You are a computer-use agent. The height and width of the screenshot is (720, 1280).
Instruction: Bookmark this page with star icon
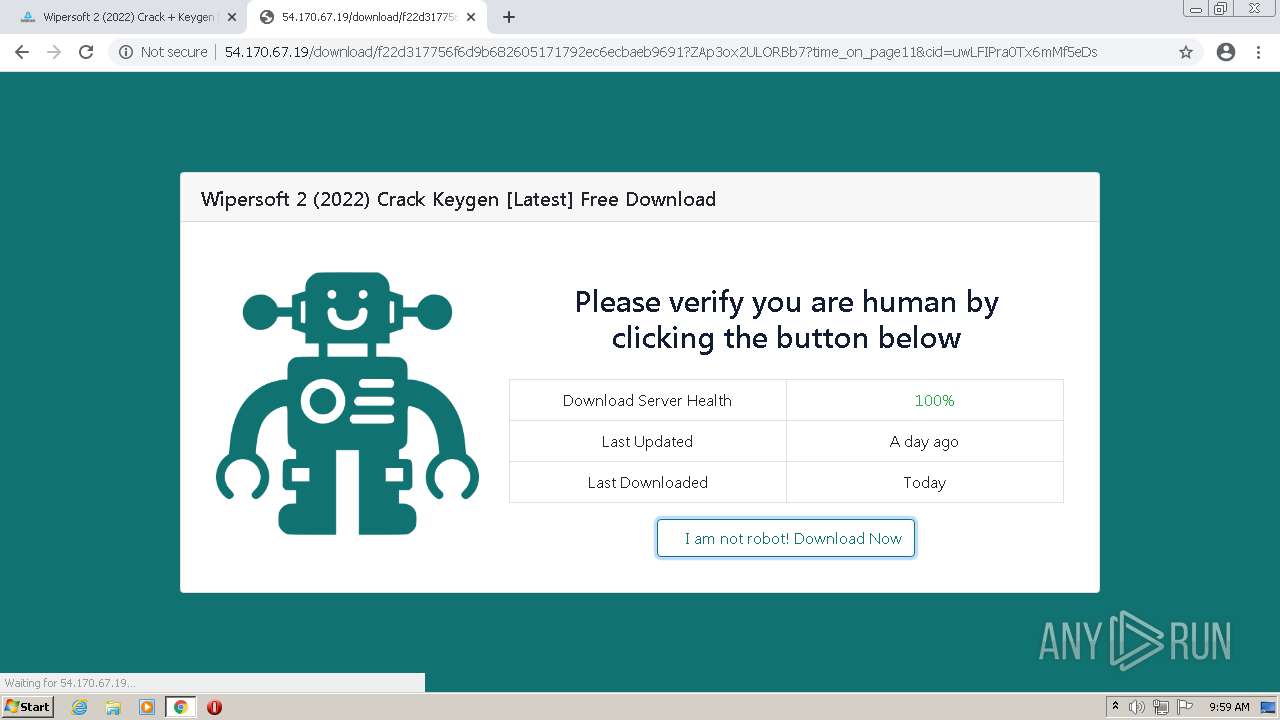(x=1186, y=52)
